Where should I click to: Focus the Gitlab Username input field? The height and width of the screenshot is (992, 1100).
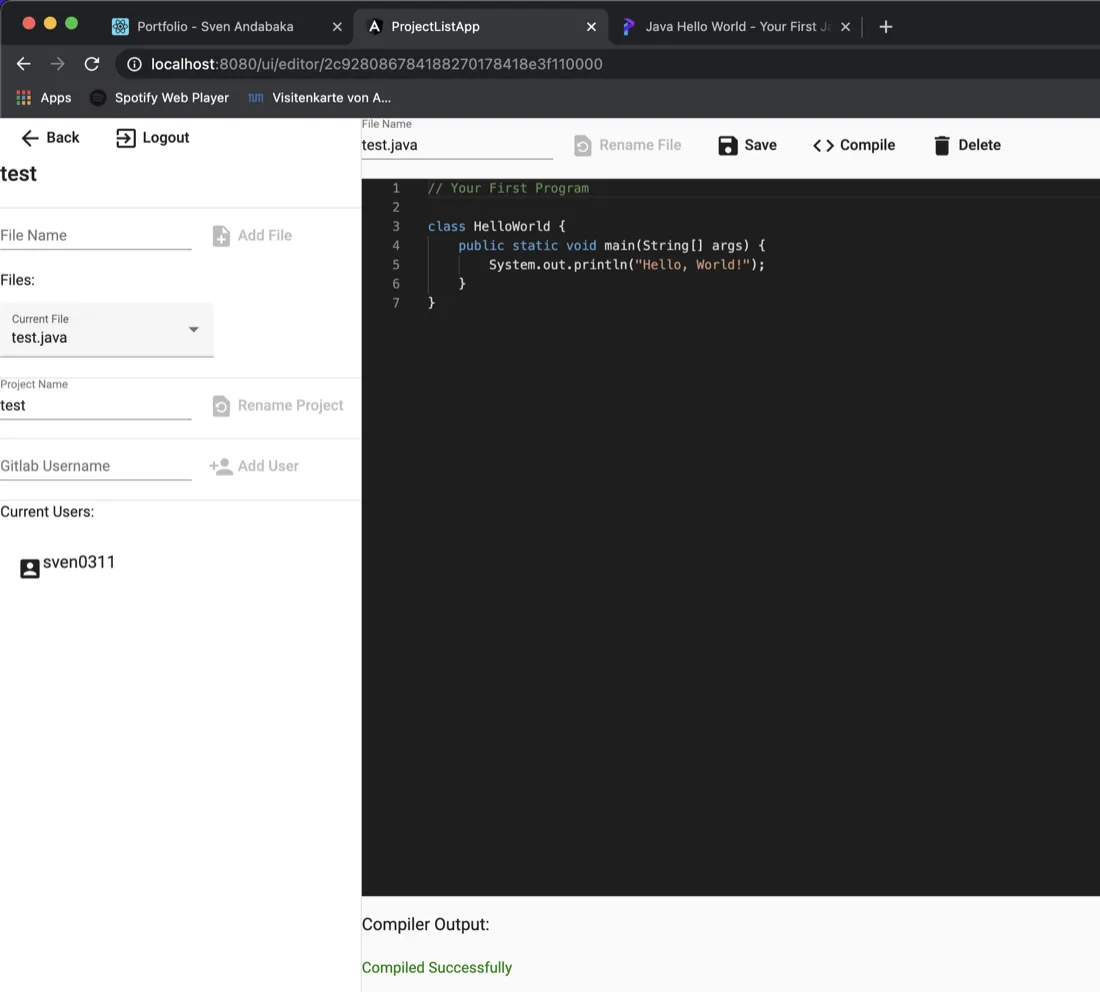[x=95, y=467]
